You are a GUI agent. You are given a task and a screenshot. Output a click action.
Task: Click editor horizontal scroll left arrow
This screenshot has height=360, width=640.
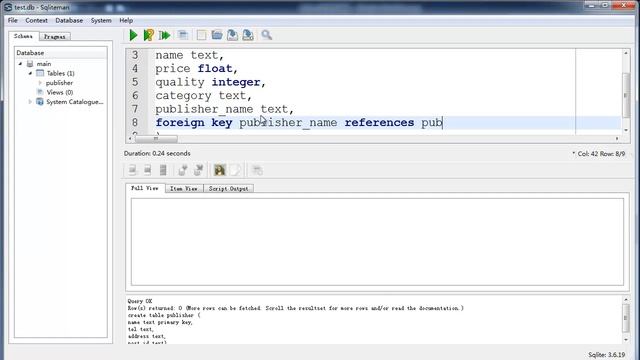click(130, 139)
